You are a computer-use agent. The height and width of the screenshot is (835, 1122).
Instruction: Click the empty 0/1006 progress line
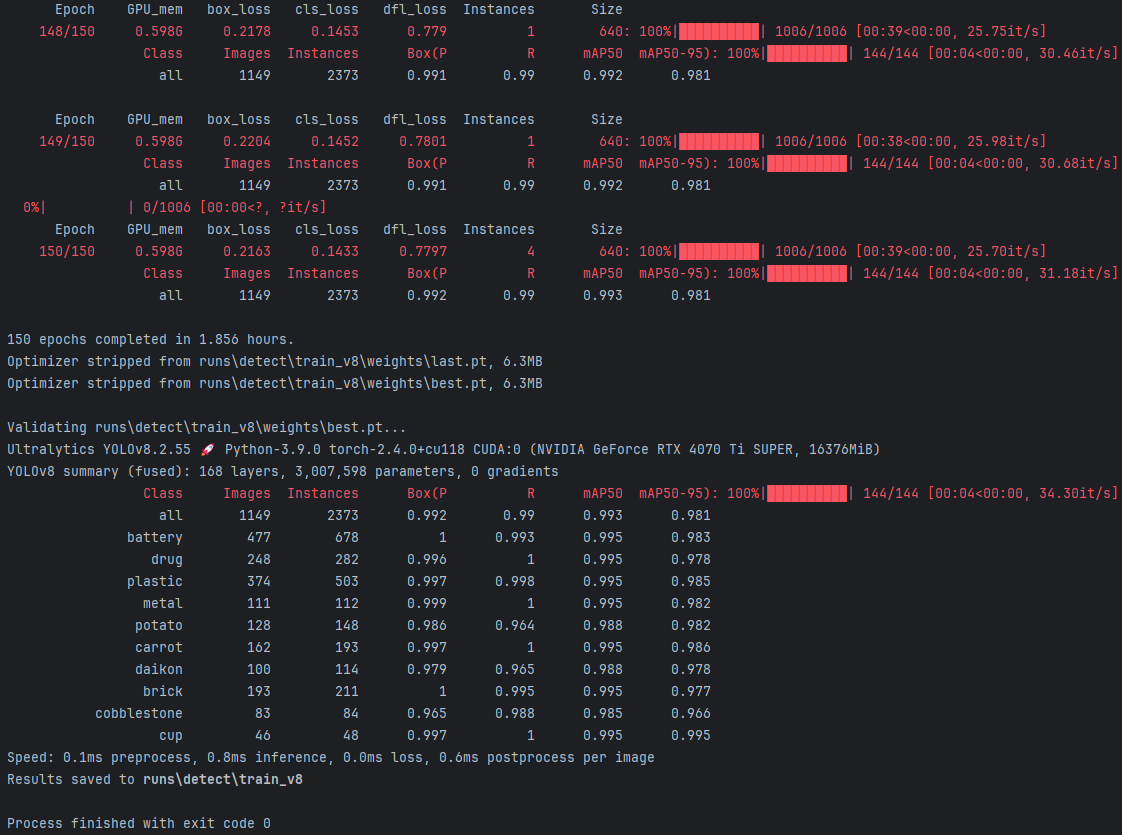click(x=175, y=207)
